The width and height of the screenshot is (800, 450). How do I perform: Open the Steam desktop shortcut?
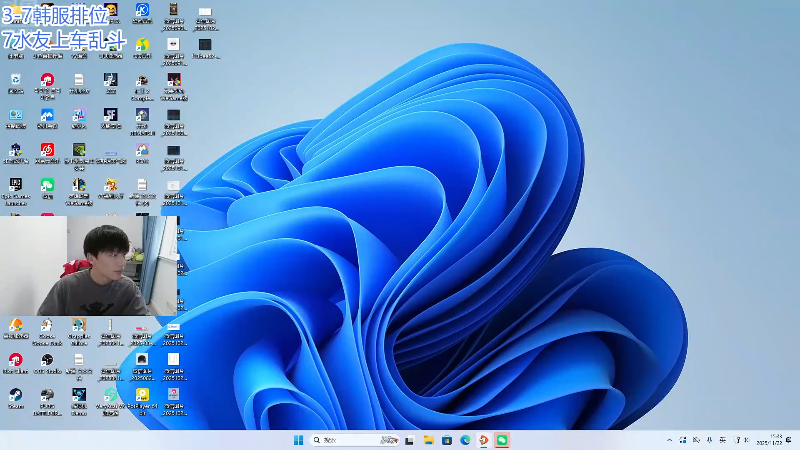(x=16, y=394)
